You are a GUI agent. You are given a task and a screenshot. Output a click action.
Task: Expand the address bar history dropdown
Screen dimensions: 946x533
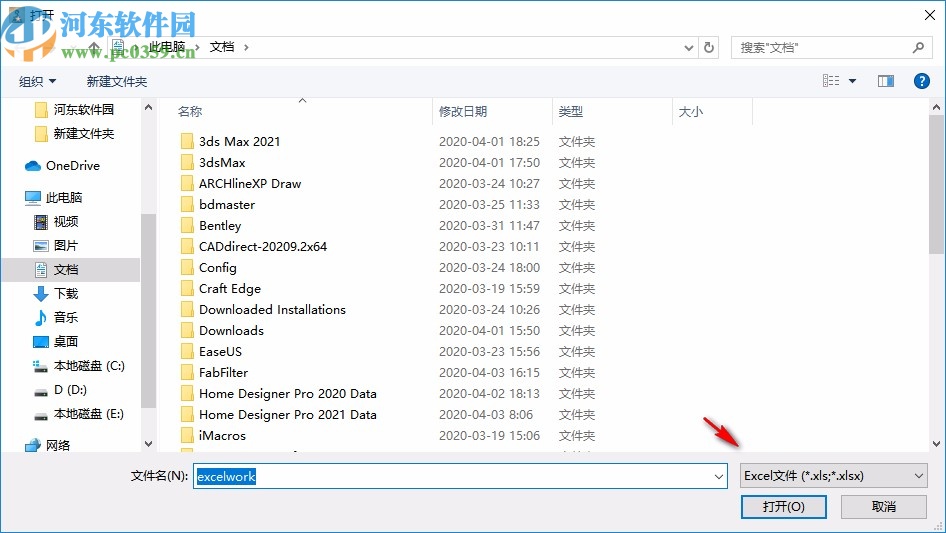coord(688,48)
